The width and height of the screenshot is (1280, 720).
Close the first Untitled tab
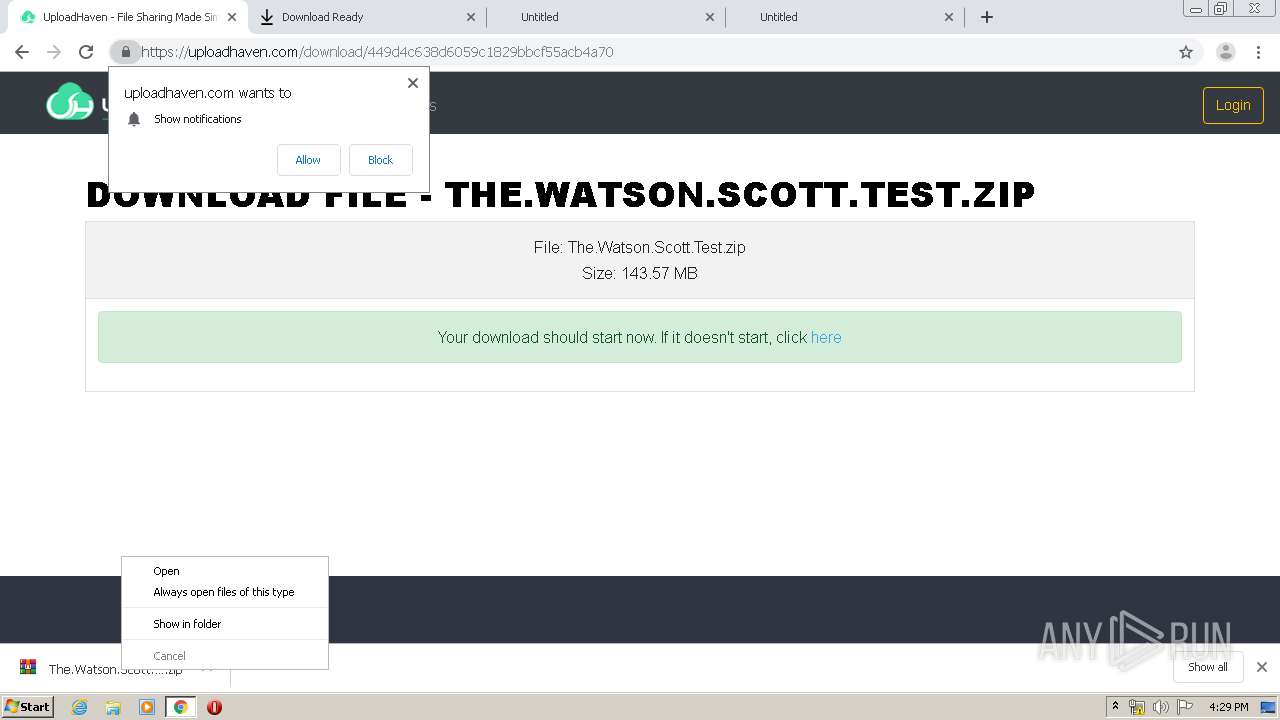pyautogui.click(x=710, y=17)
